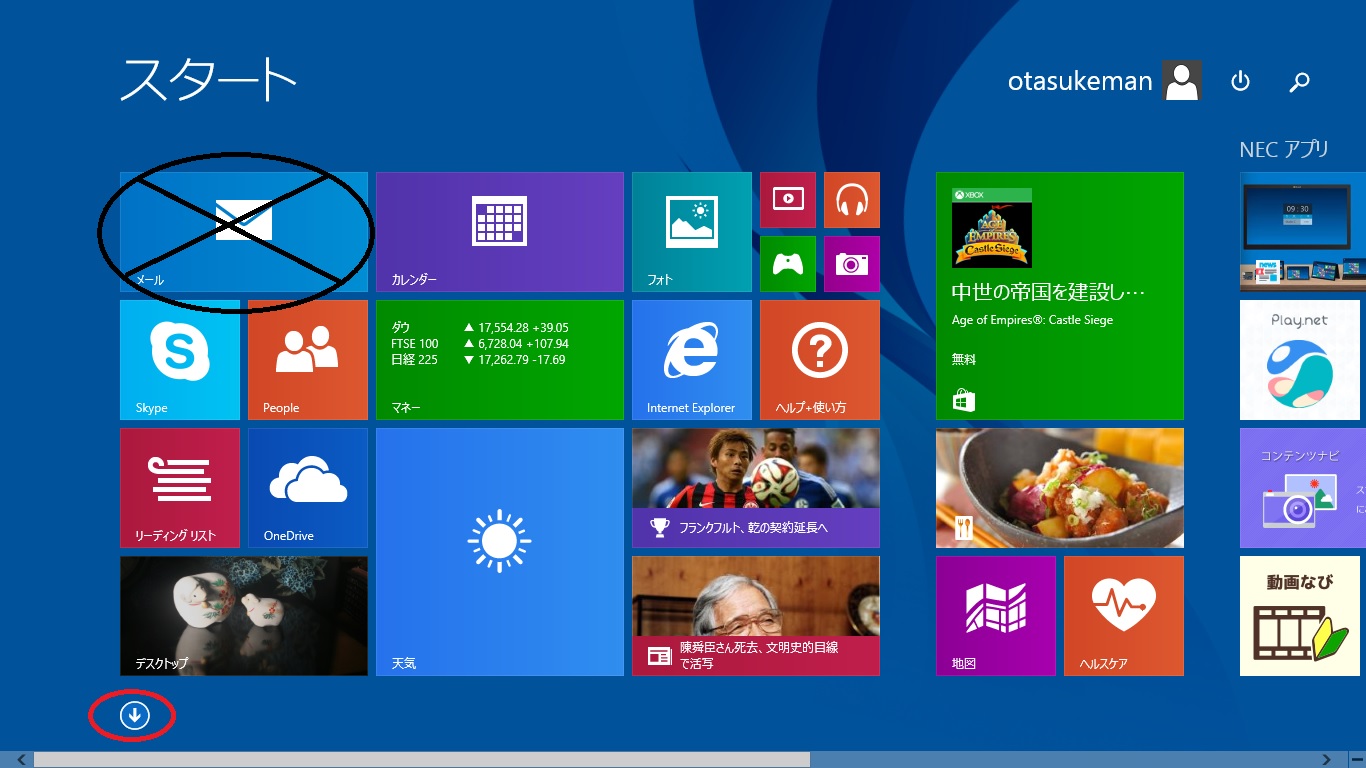1366x768 pixels.
Task: Click the horizontal scrollbar left arrow
Action: point(22,760)
